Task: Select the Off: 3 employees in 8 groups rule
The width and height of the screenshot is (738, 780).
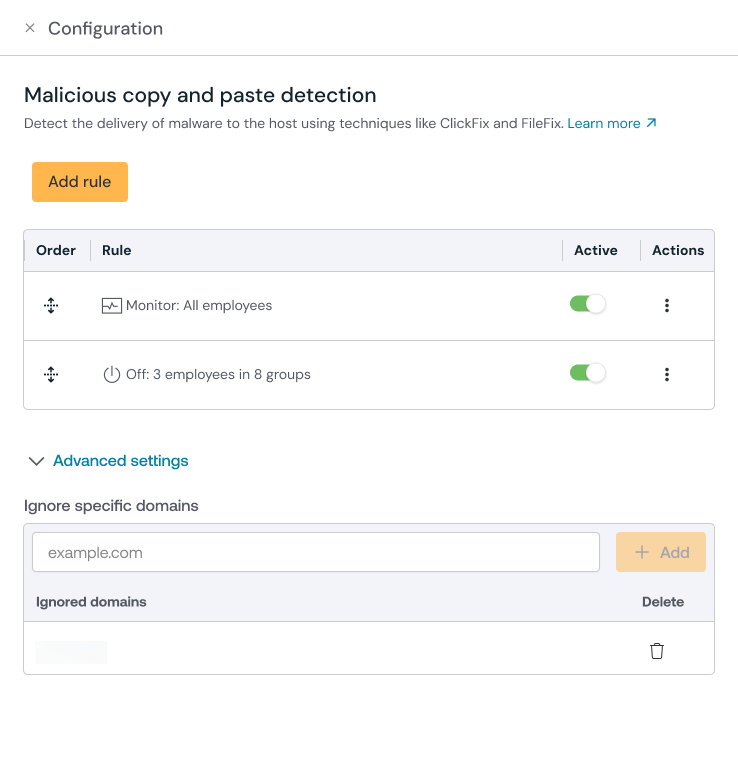Action: [x=218, y=375]
